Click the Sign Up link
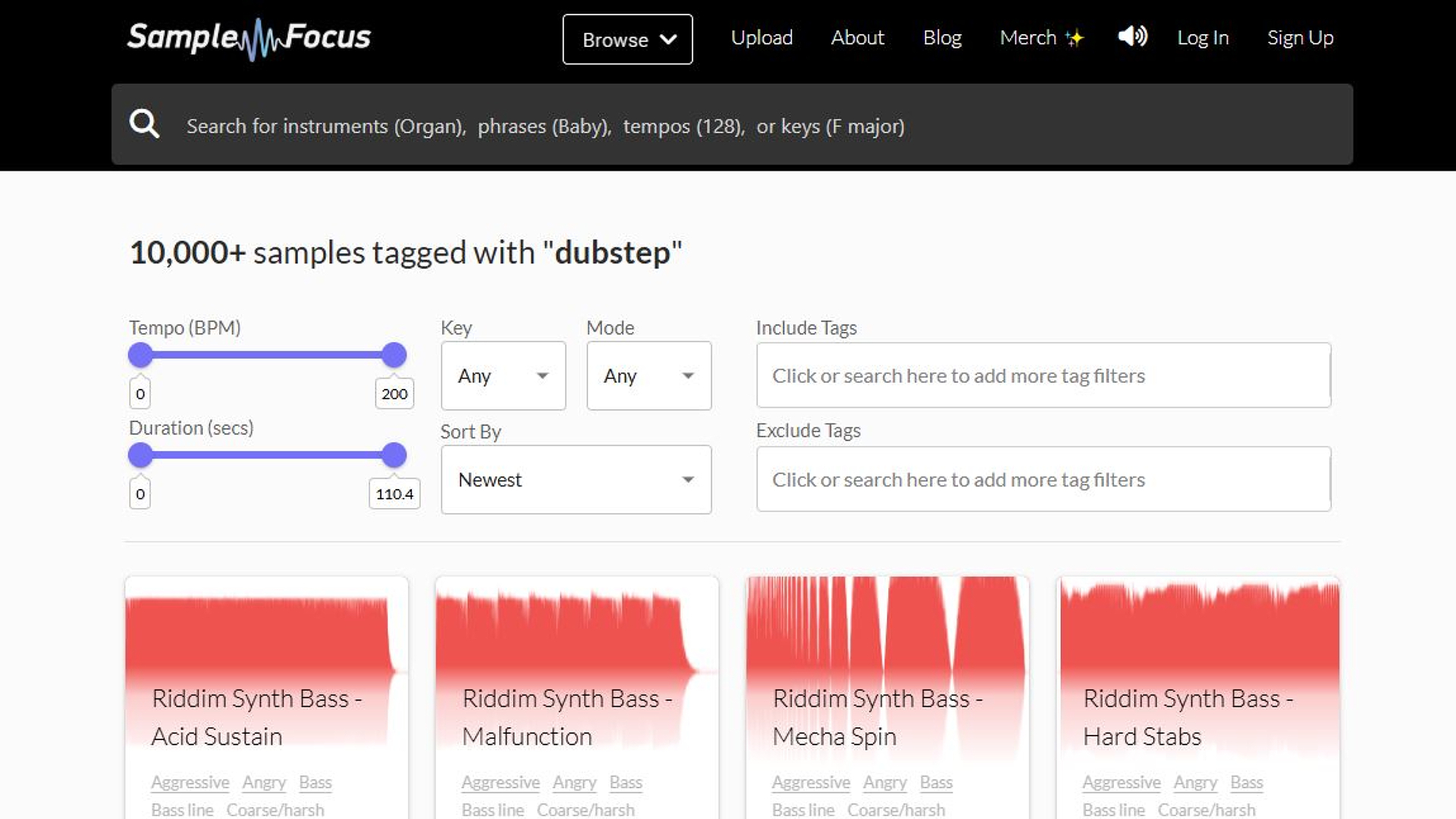This screenshot has width=1456, height=819. click(1300, 38)
